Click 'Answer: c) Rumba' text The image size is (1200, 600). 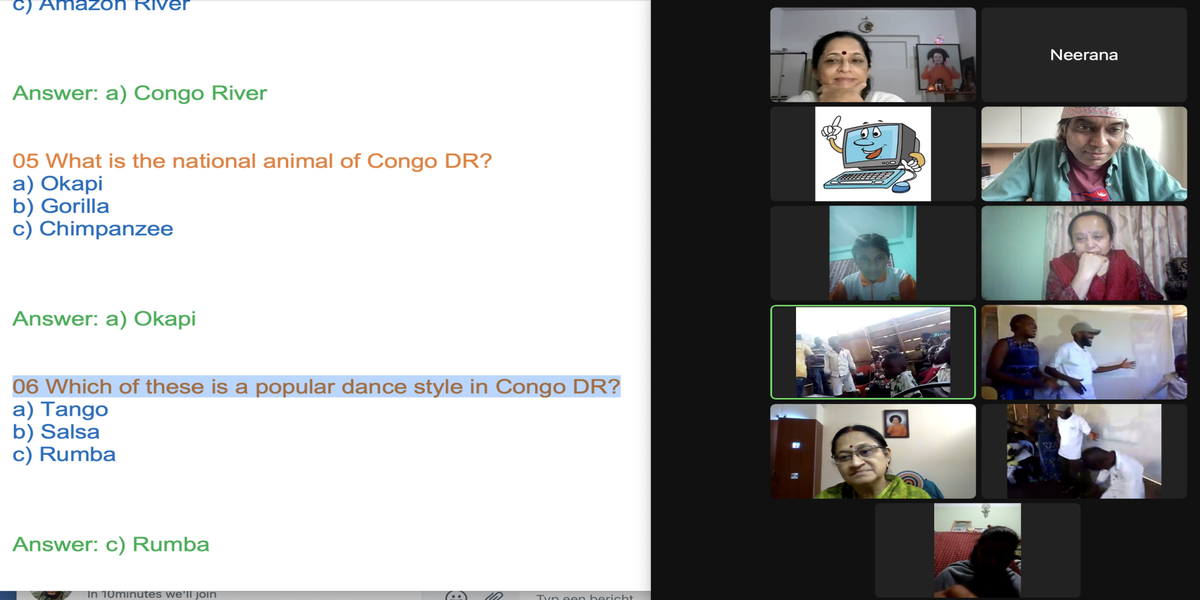[x=111, y=545]
